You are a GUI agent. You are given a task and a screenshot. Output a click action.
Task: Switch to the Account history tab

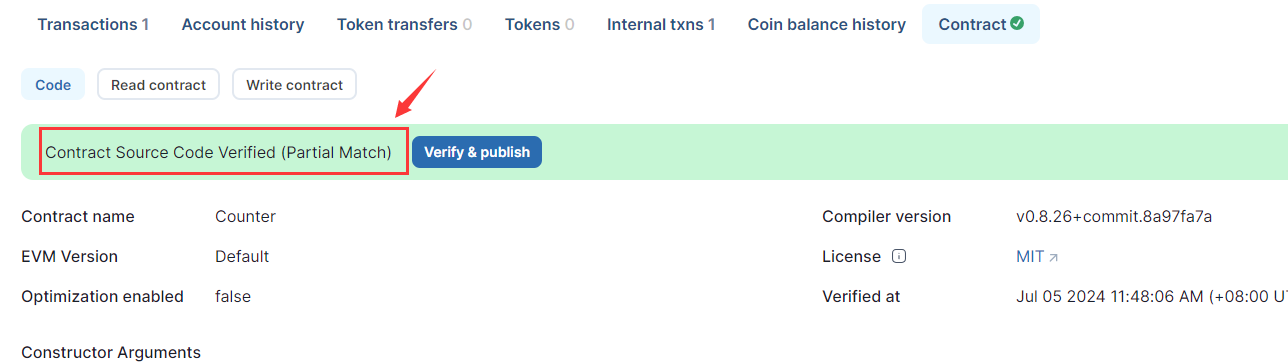click(243, 24)
